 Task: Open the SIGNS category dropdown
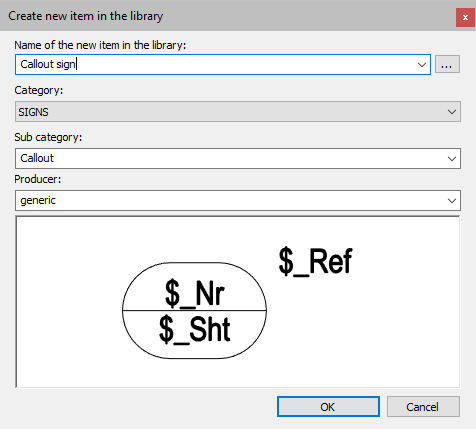pyautogui.click(x=238, y=112)
